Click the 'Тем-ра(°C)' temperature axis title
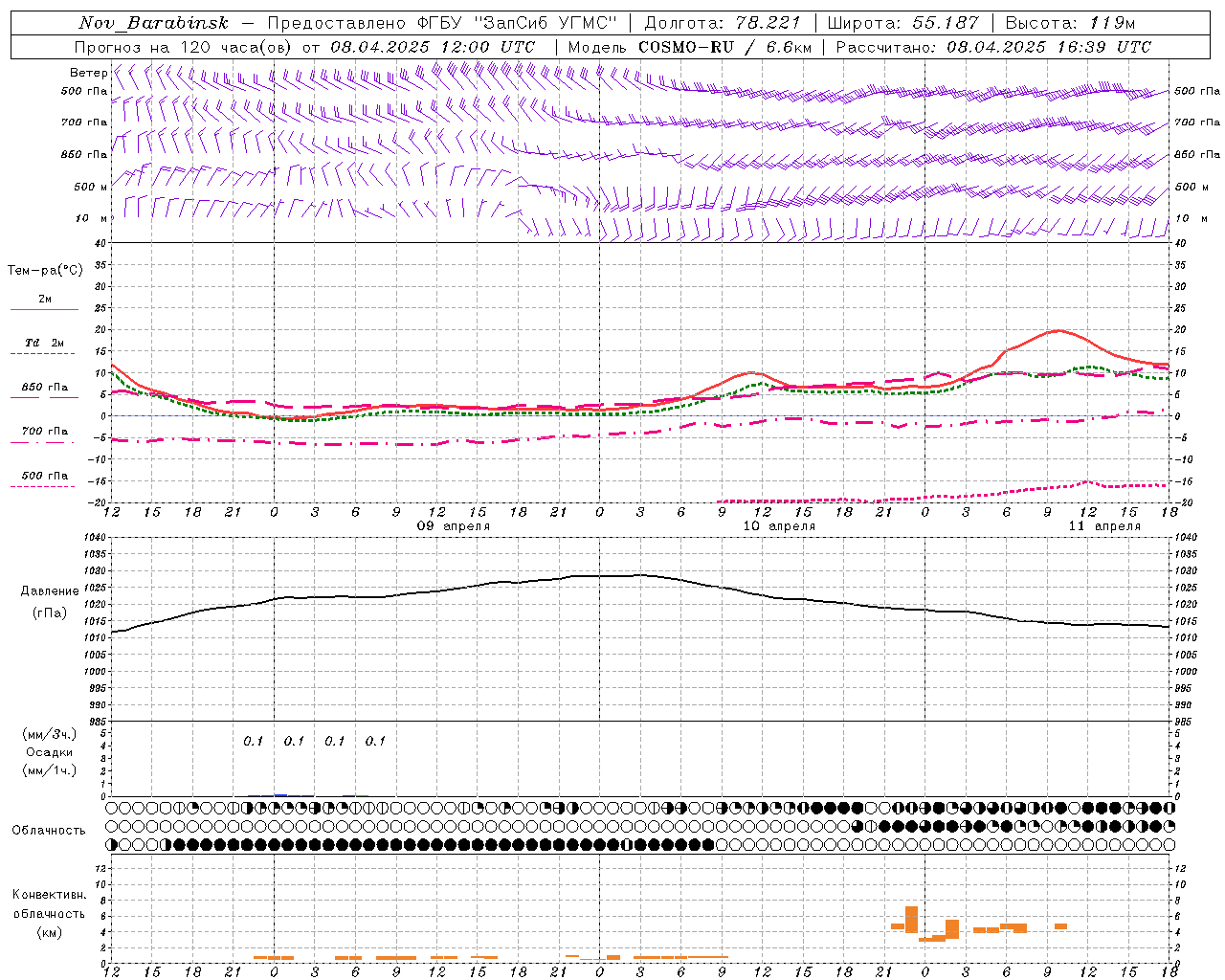Viewport: 1225px width, 980px height. coord(45,271)
